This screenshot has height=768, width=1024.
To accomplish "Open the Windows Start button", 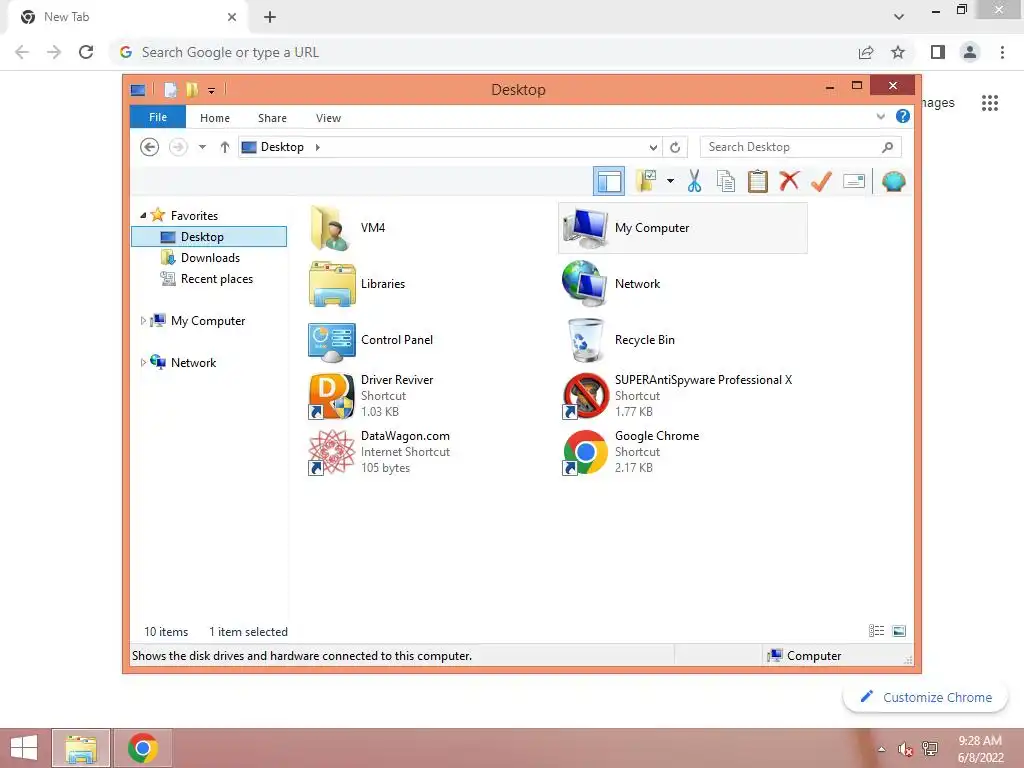I will 24,748.
